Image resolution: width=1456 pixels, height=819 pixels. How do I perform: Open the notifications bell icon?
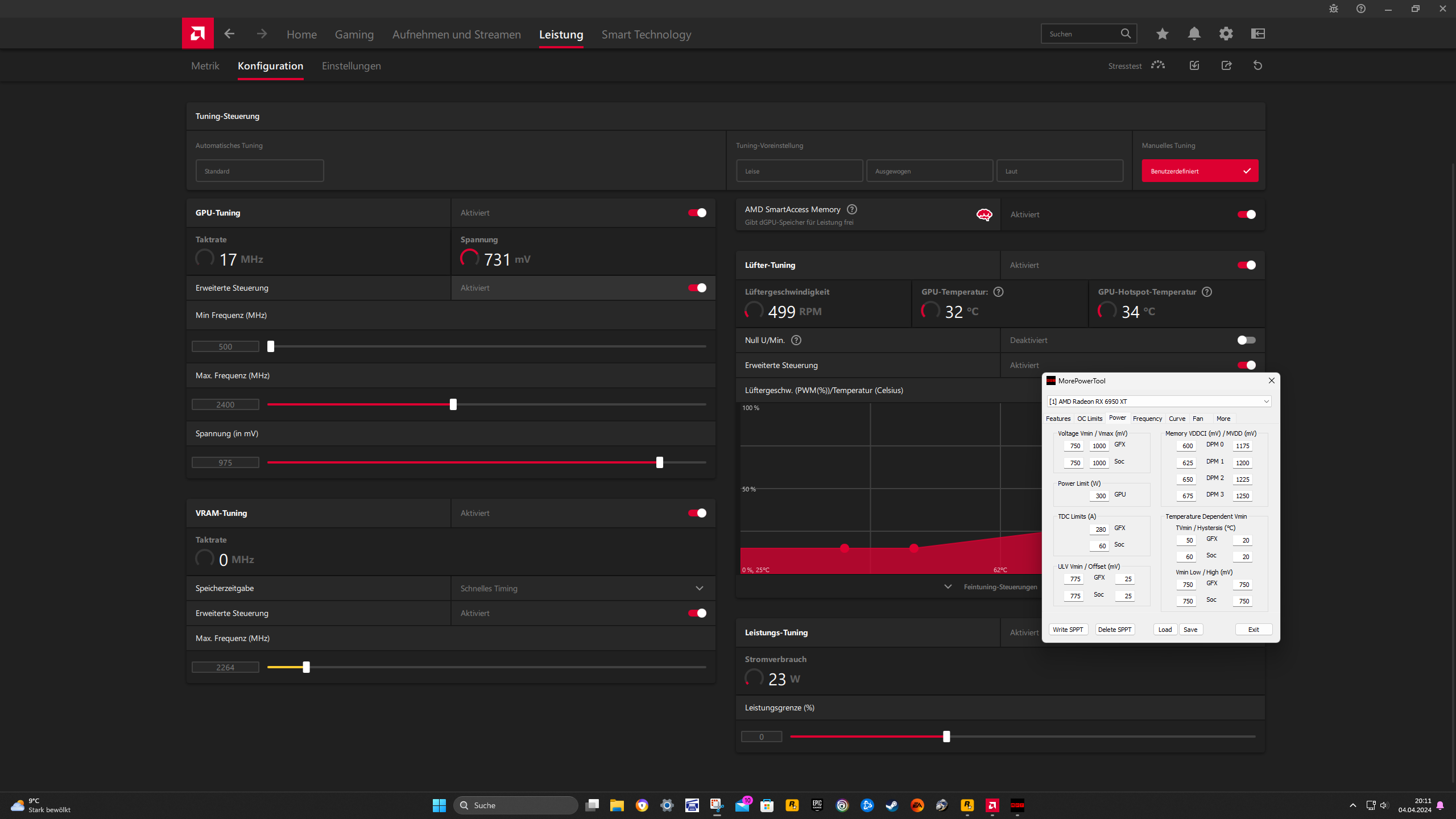(1194, 34)
